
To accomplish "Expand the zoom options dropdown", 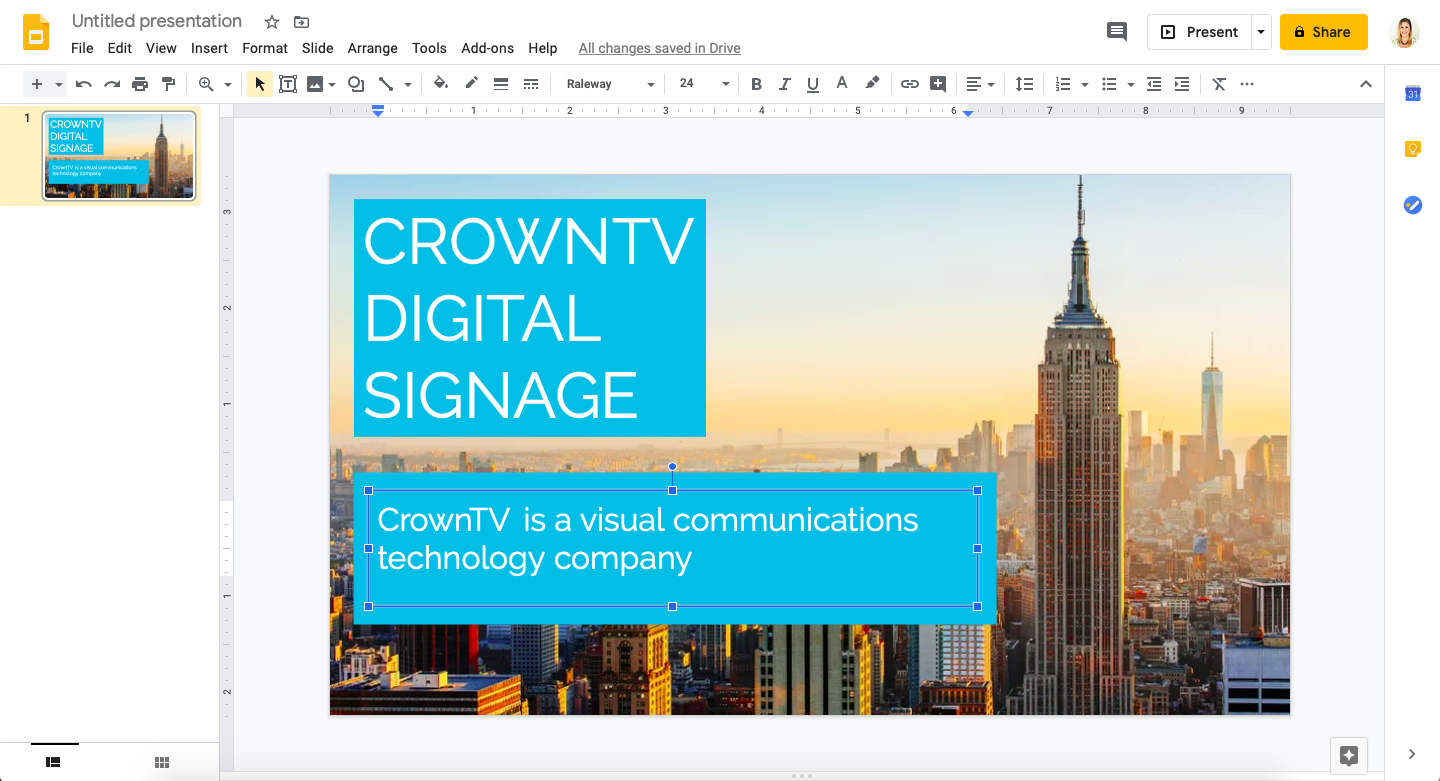I will pos(226,84).
